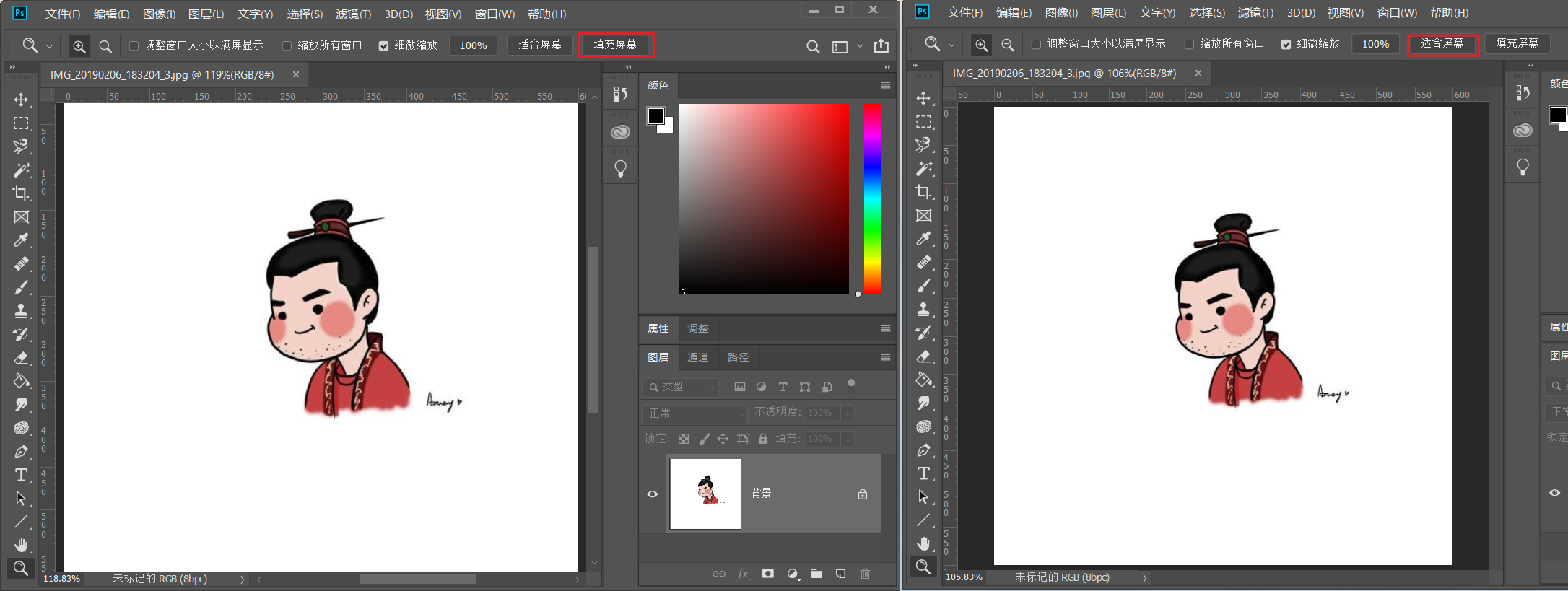Click the red-outlined 填充屏幕 button

[616, 45]
